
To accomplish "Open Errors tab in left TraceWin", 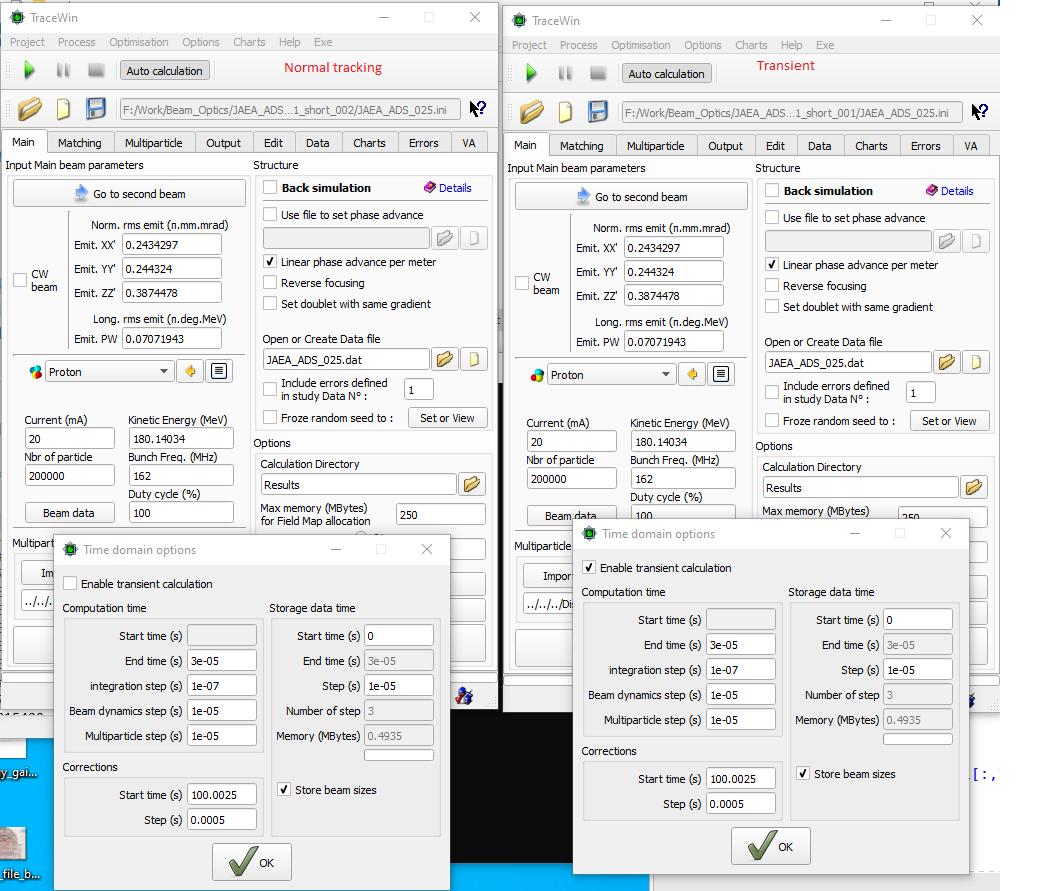I will 423,143.
